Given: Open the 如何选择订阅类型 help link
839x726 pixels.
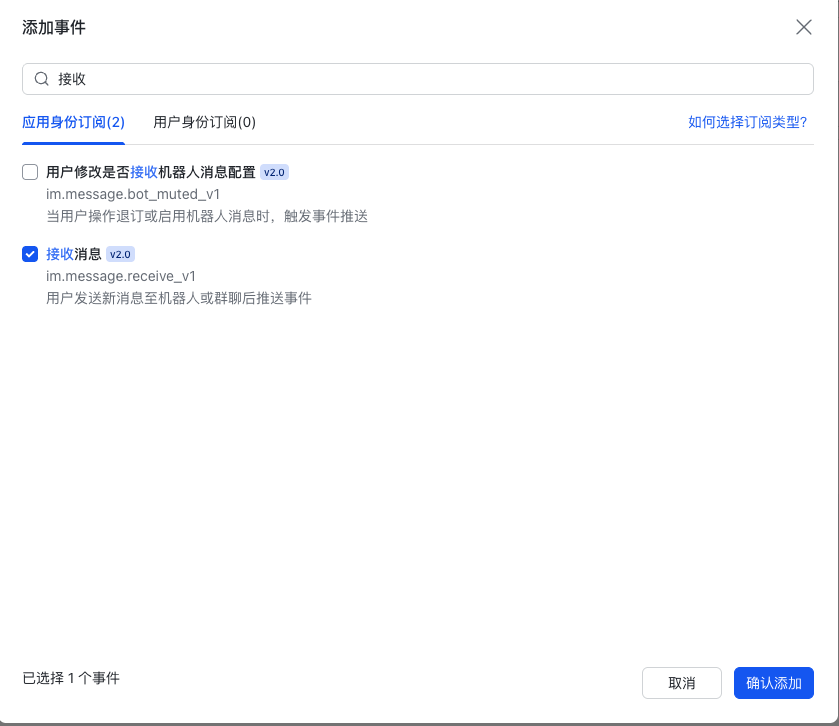Looking at the screenshot, I should [749, 122].
